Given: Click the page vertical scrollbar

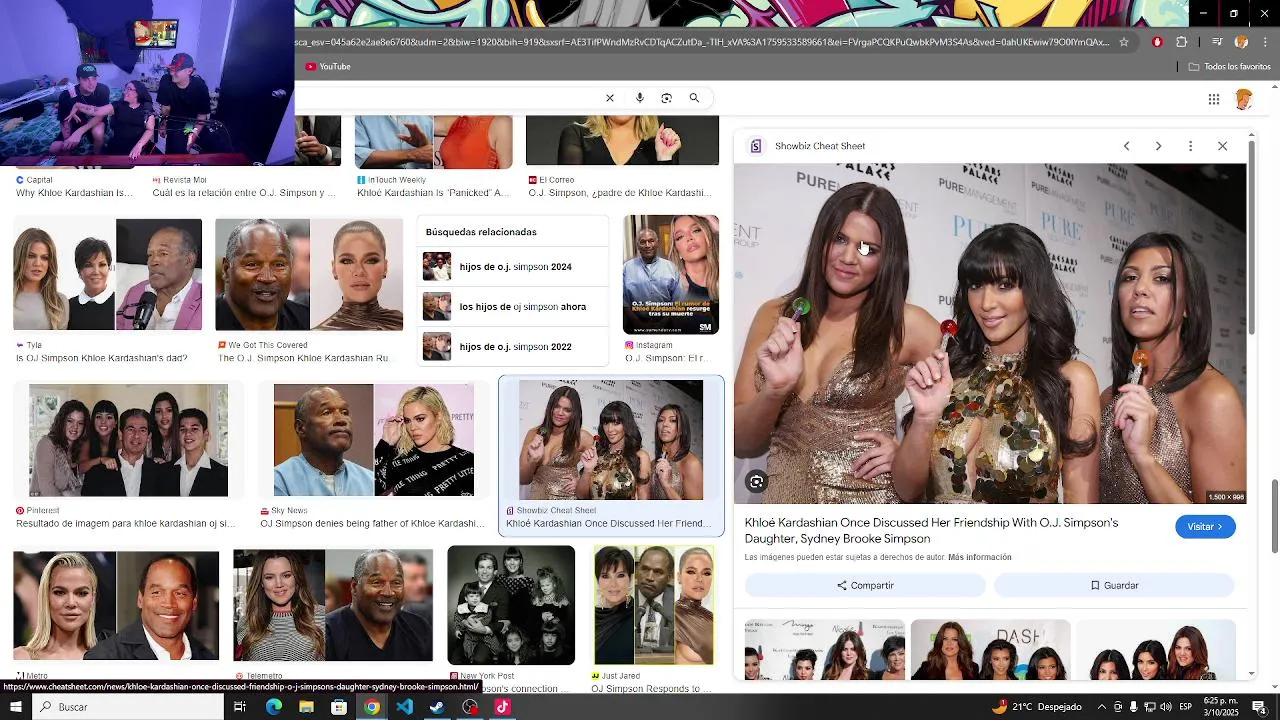Looking at the screenshot, I should (x=1275, y=515).
